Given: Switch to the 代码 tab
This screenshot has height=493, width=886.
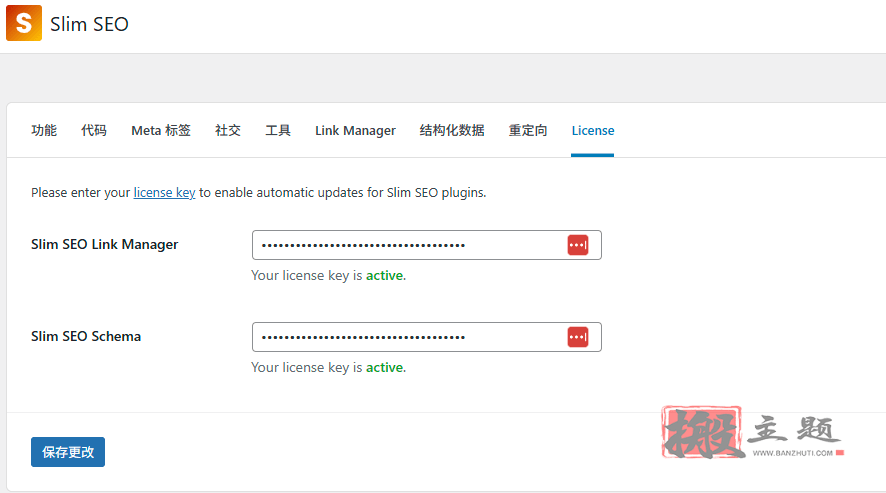Looking at the screenshot, I should (94, 131).
